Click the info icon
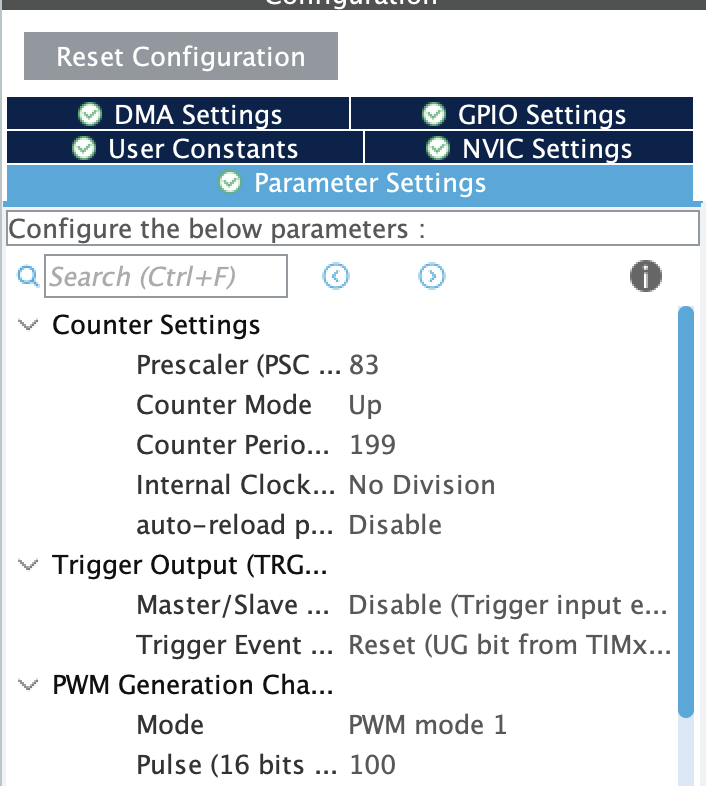This screenshot has height=786, width=706. [646, 277]
